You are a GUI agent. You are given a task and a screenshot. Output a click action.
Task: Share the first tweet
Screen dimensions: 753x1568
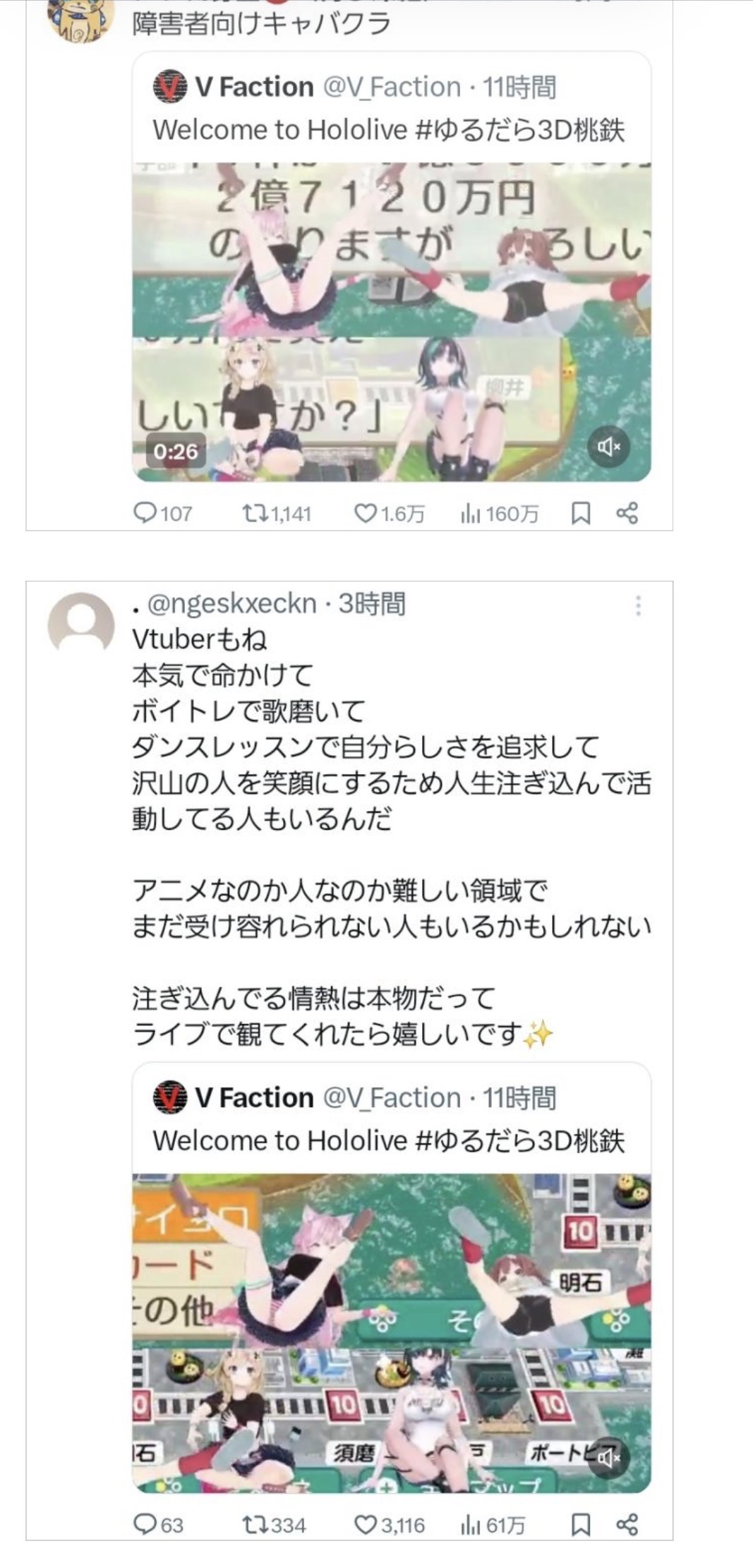[x=627, y=513]
